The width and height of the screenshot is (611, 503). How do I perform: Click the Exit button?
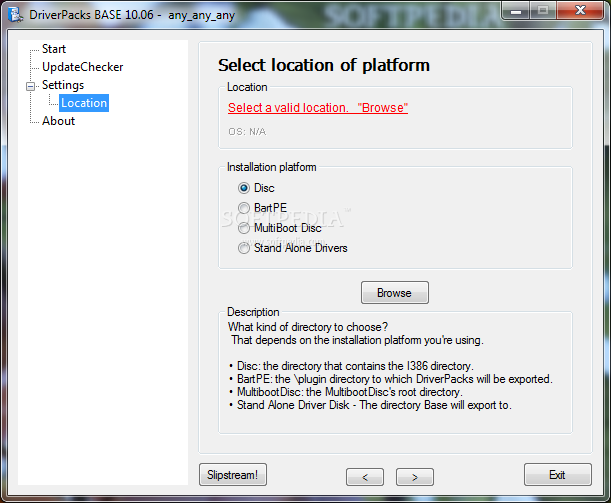pyautogui.click(x=558, y=475)
